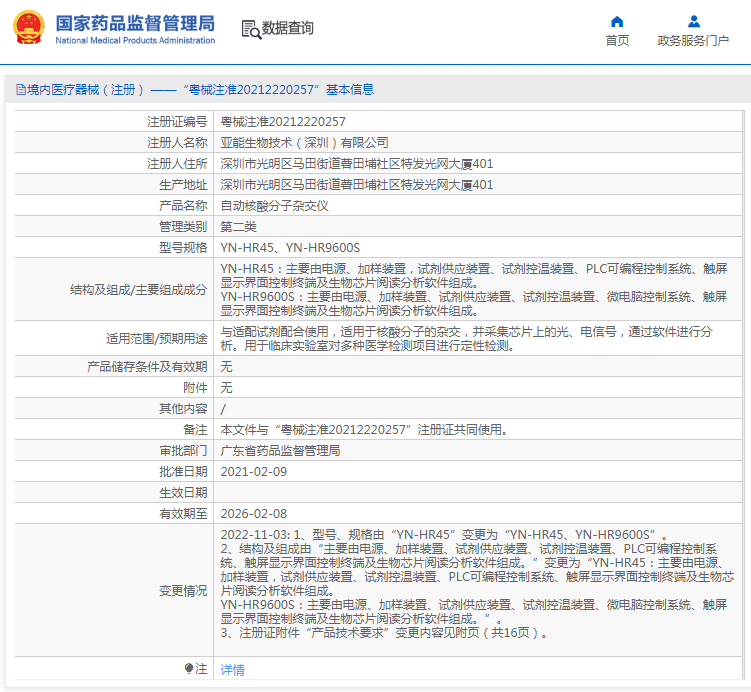Click the 结构及组成/主要组成成分 label
This screenshot has width=751, height=692.
pyautogui.click(x=138, y=290)
